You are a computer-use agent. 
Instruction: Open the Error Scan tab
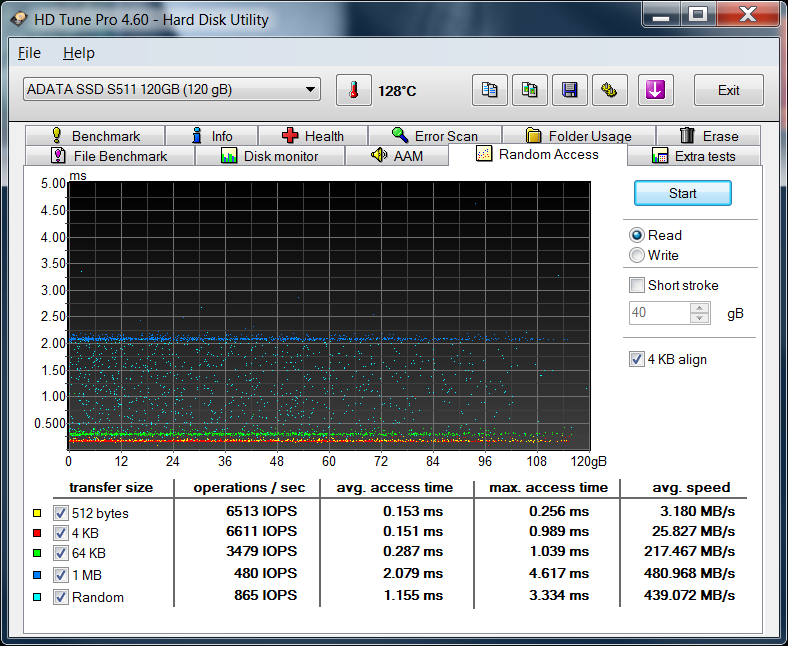(x=434, y=136)
